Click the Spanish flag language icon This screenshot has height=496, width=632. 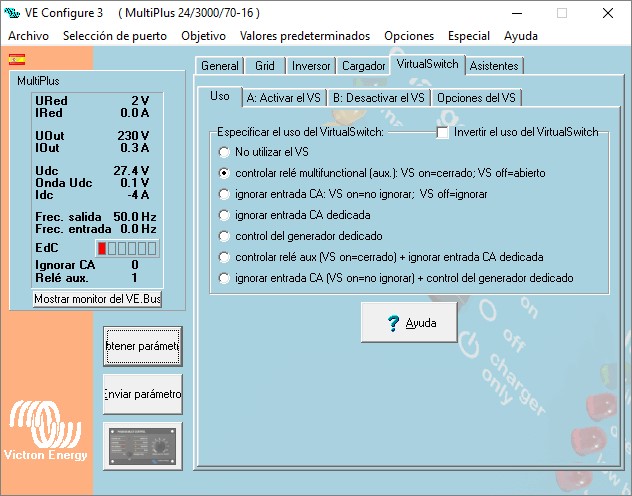17,60
